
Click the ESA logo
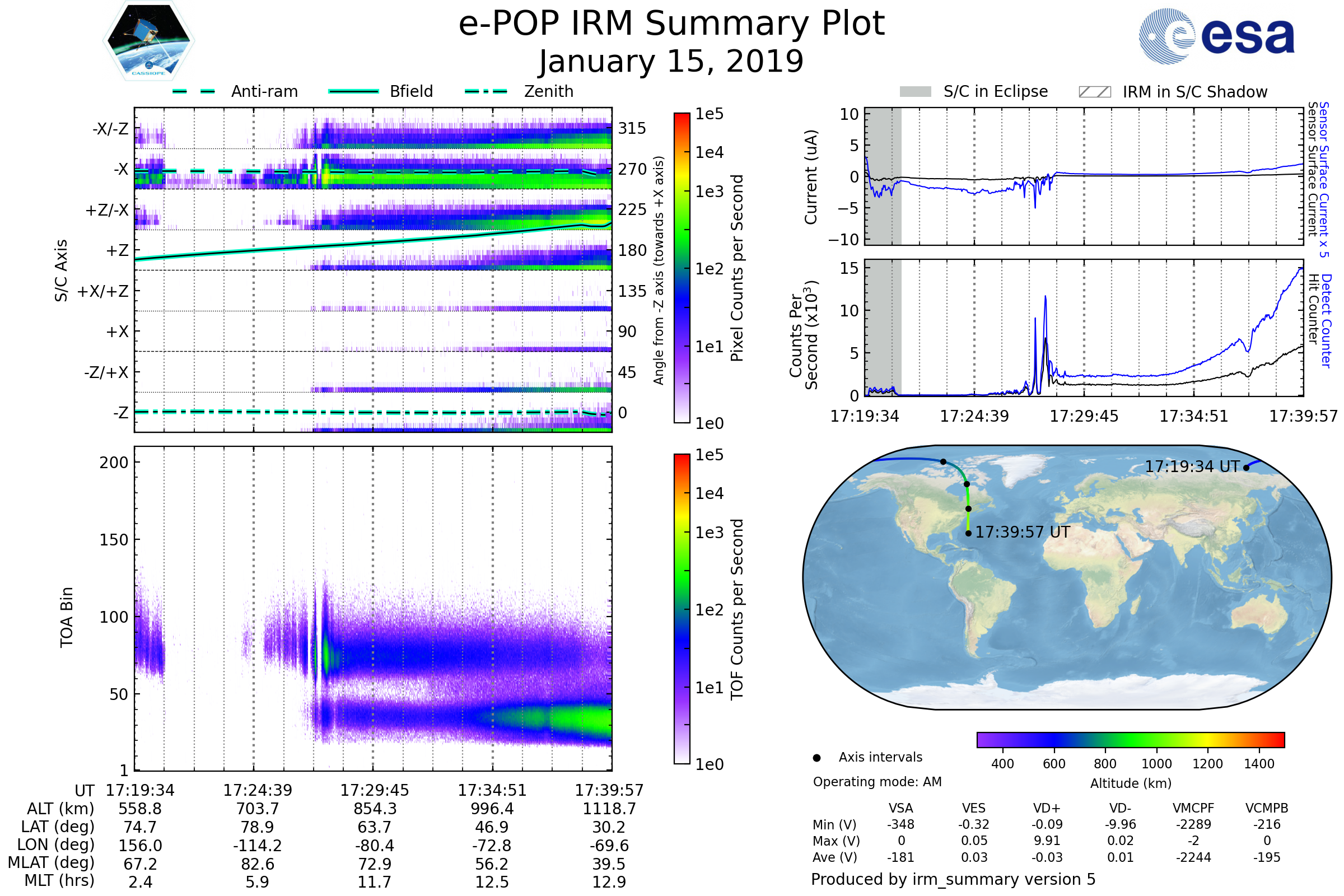1216,35
